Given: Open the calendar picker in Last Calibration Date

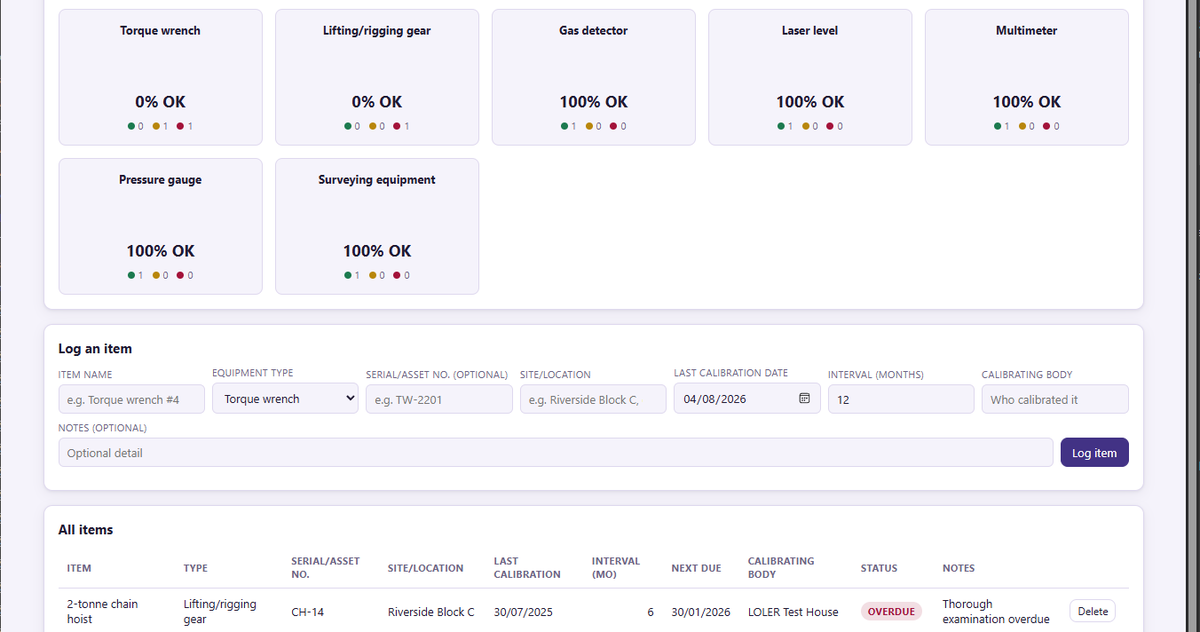Looking at the screenshot, I should click(x=804, y=399).
